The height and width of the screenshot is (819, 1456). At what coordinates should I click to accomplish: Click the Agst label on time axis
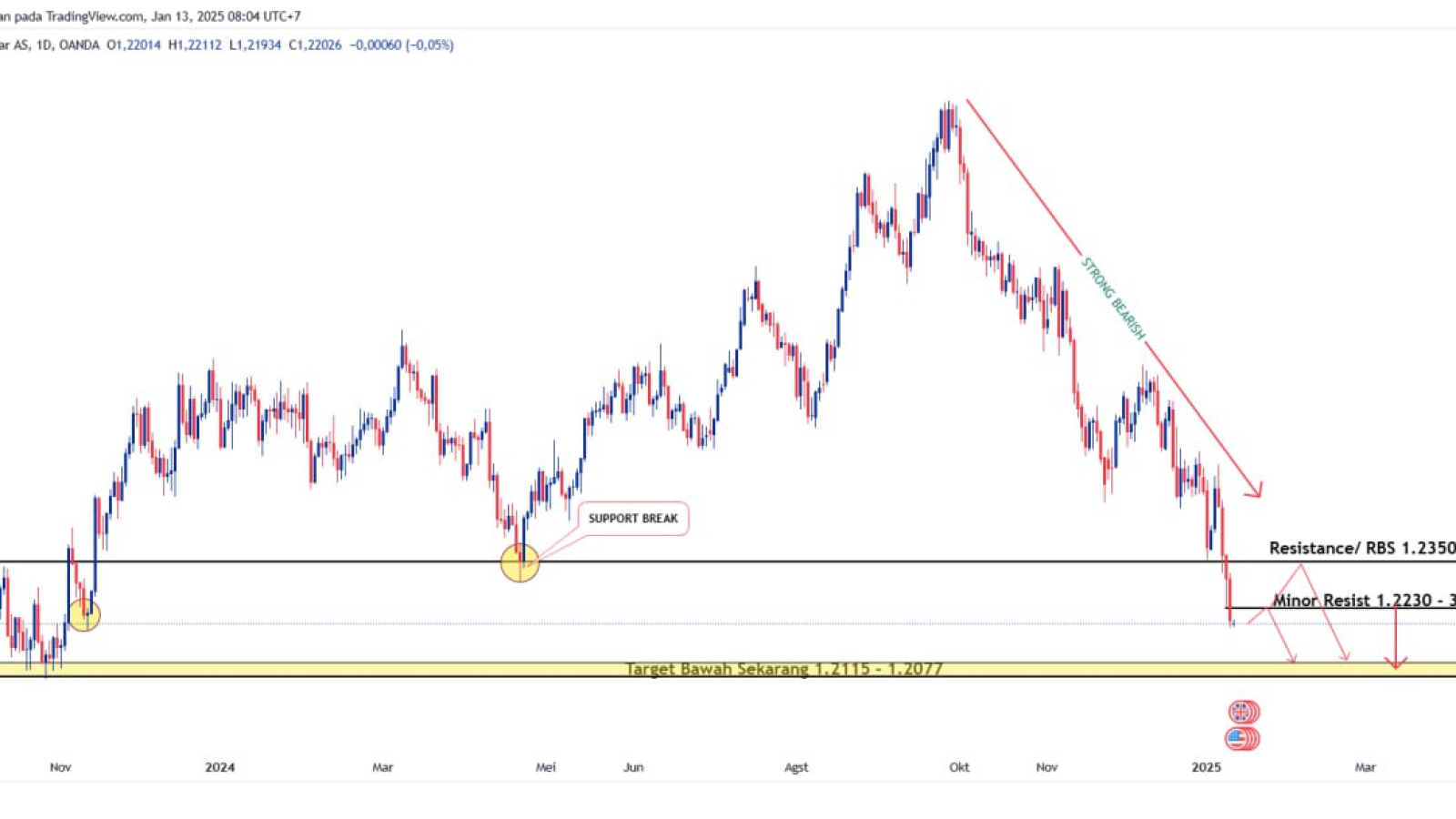tap(796, 767)
